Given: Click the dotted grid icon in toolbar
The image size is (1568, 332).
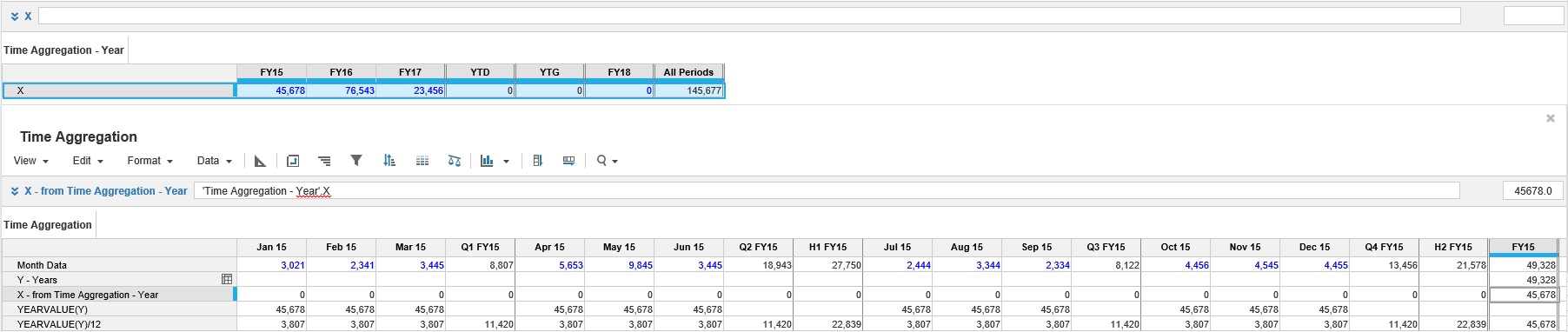Looking at the screenshot, I should click(x=422, y=161).
